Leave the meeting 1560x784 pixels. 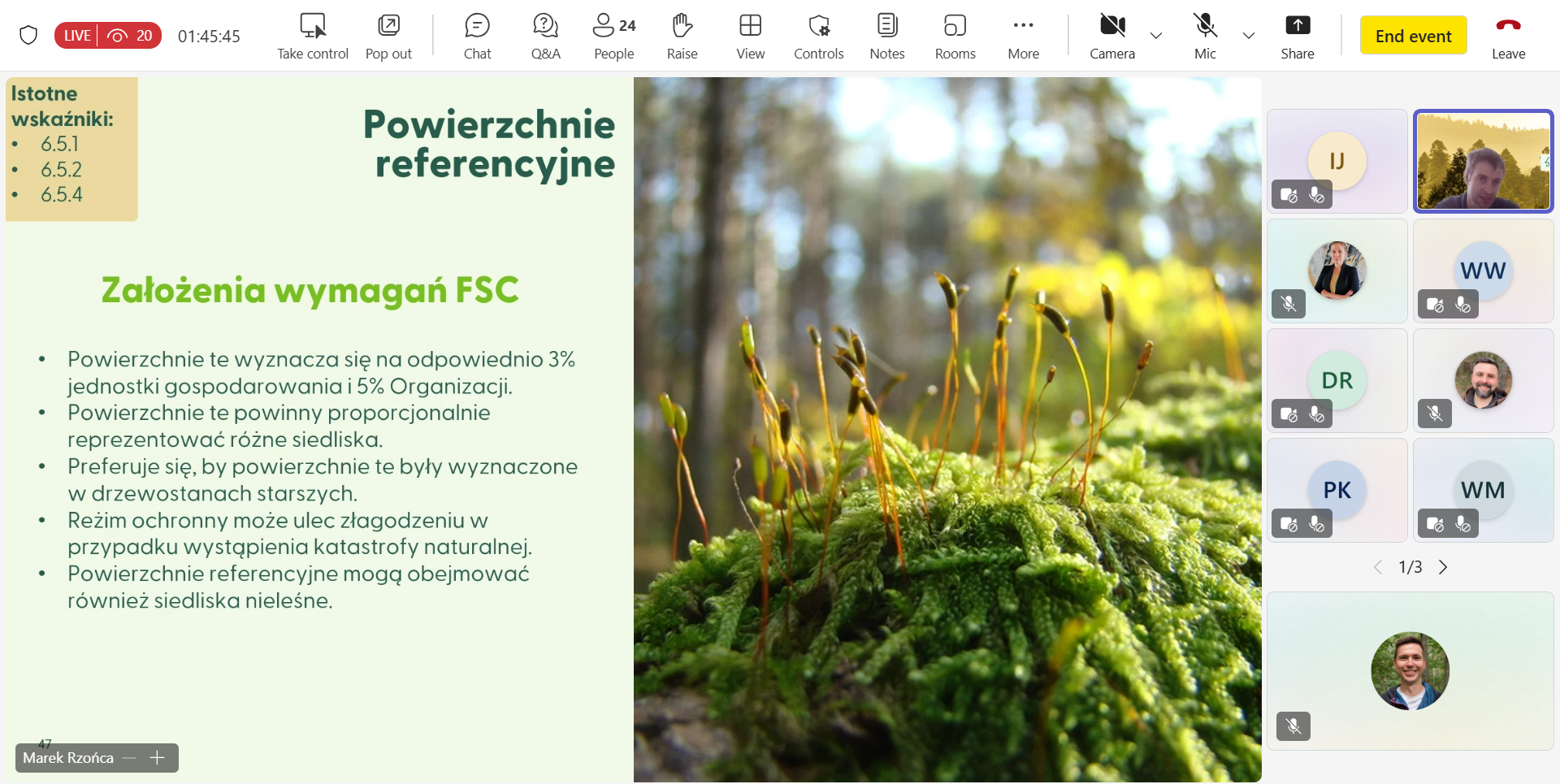point(1508,36)
